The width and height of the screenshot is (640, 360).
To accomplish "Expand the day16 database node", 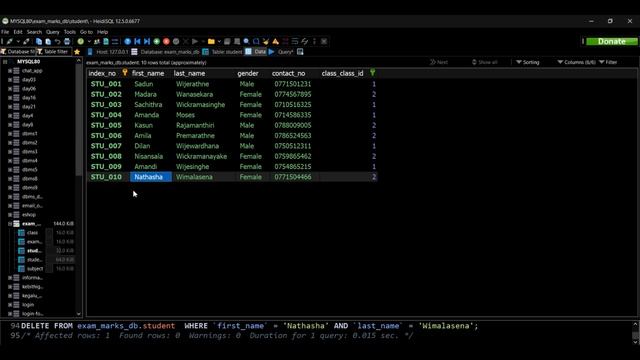I will click(10, 98).
